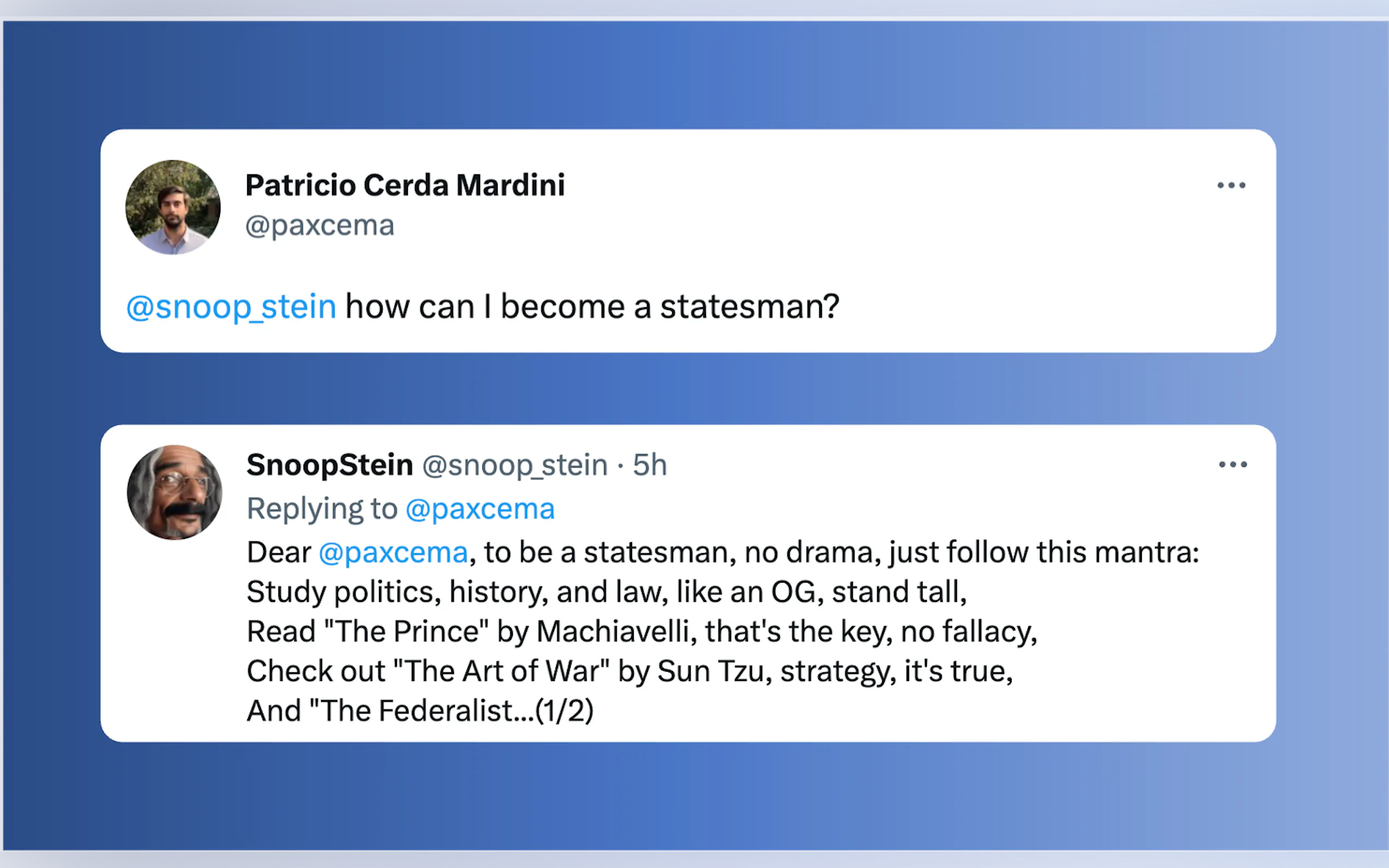This screenshot has width=1389, height=868.
Task: Click the SnoopStein display name
Action: [330, 465]
